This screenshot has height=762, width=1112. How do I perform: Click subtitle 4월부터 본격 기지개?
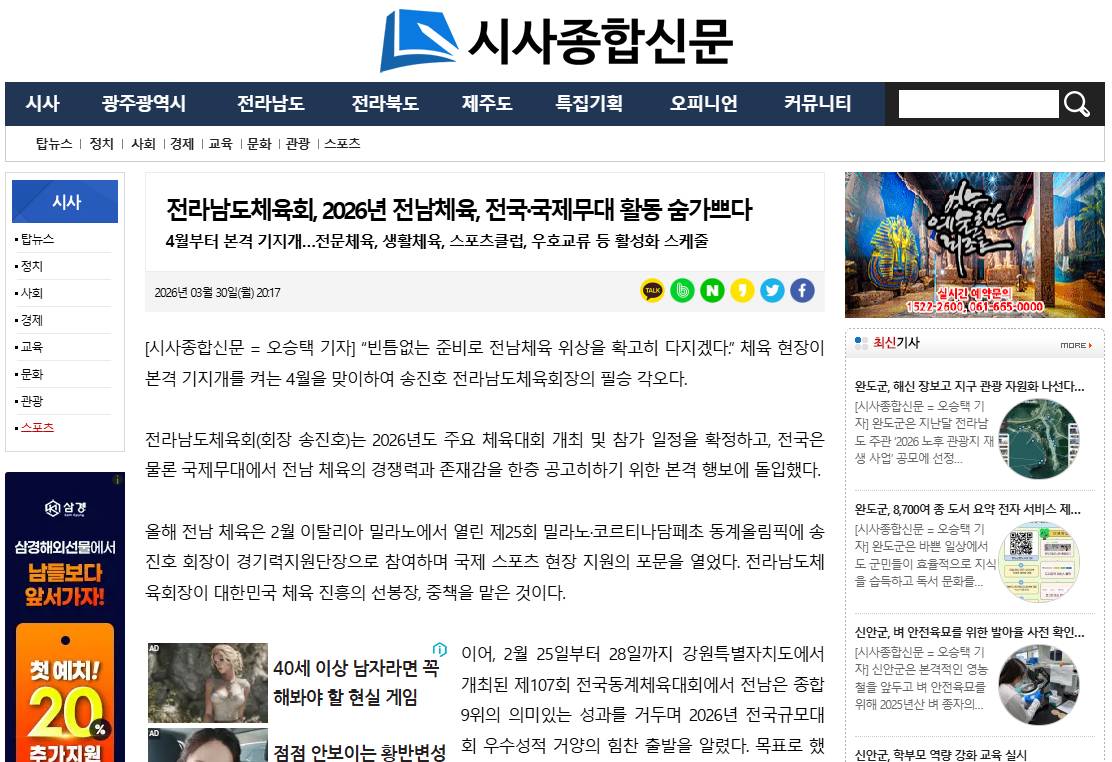437,241
